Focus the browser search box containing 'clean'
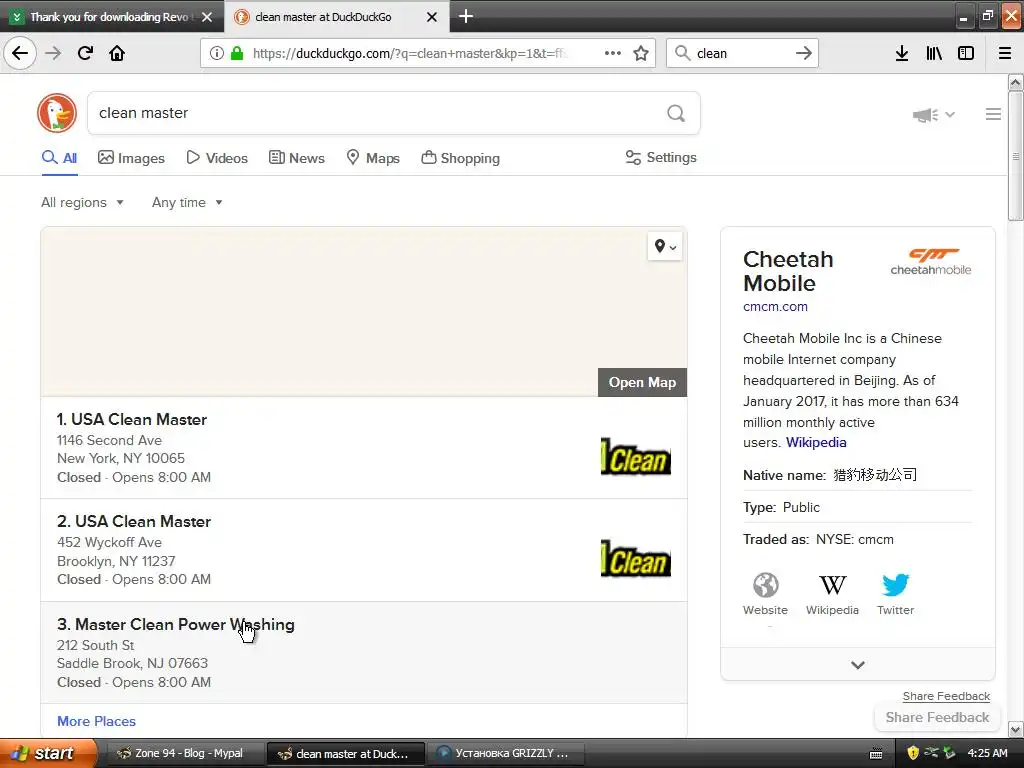1024x768 pixels. (741, 53)
